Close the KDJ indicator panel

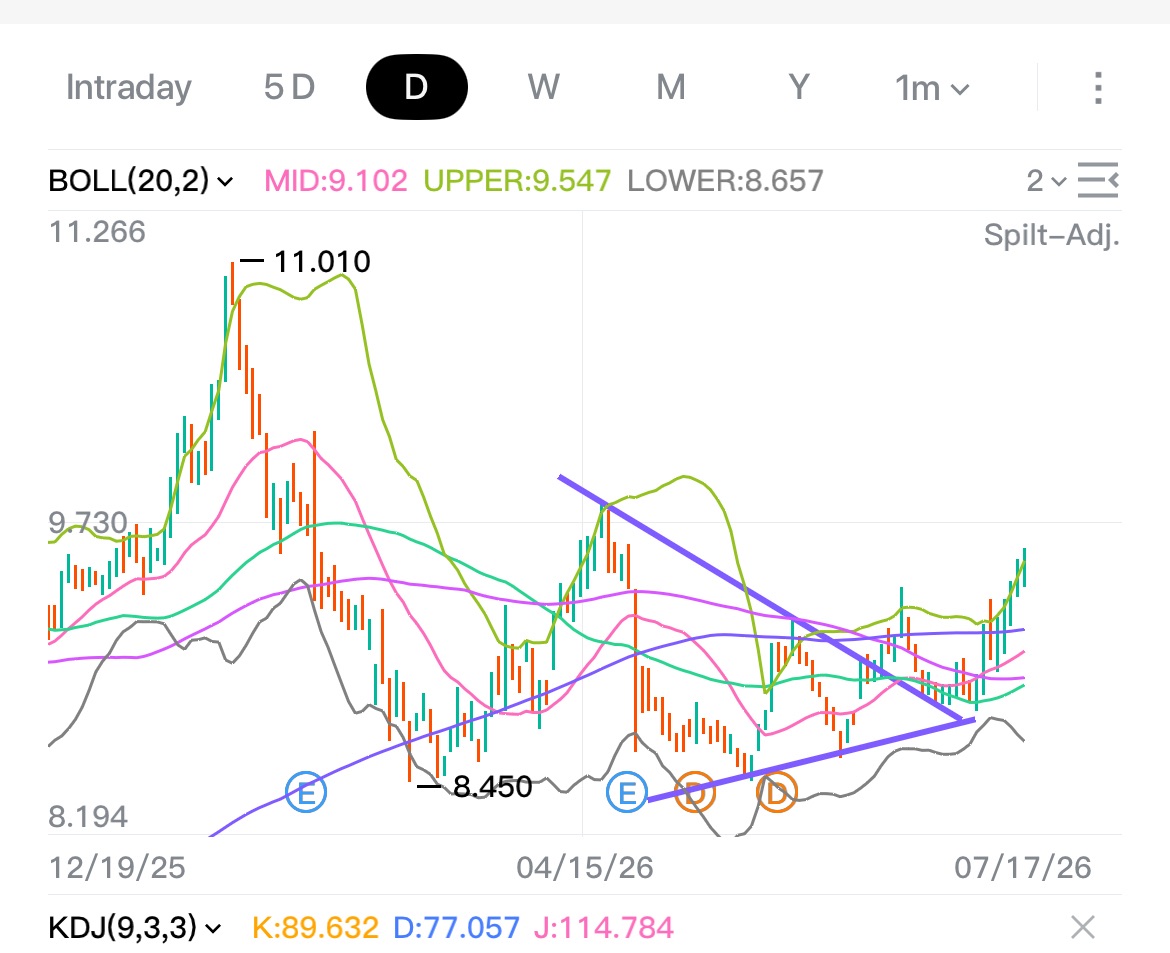click(1083, 928)
